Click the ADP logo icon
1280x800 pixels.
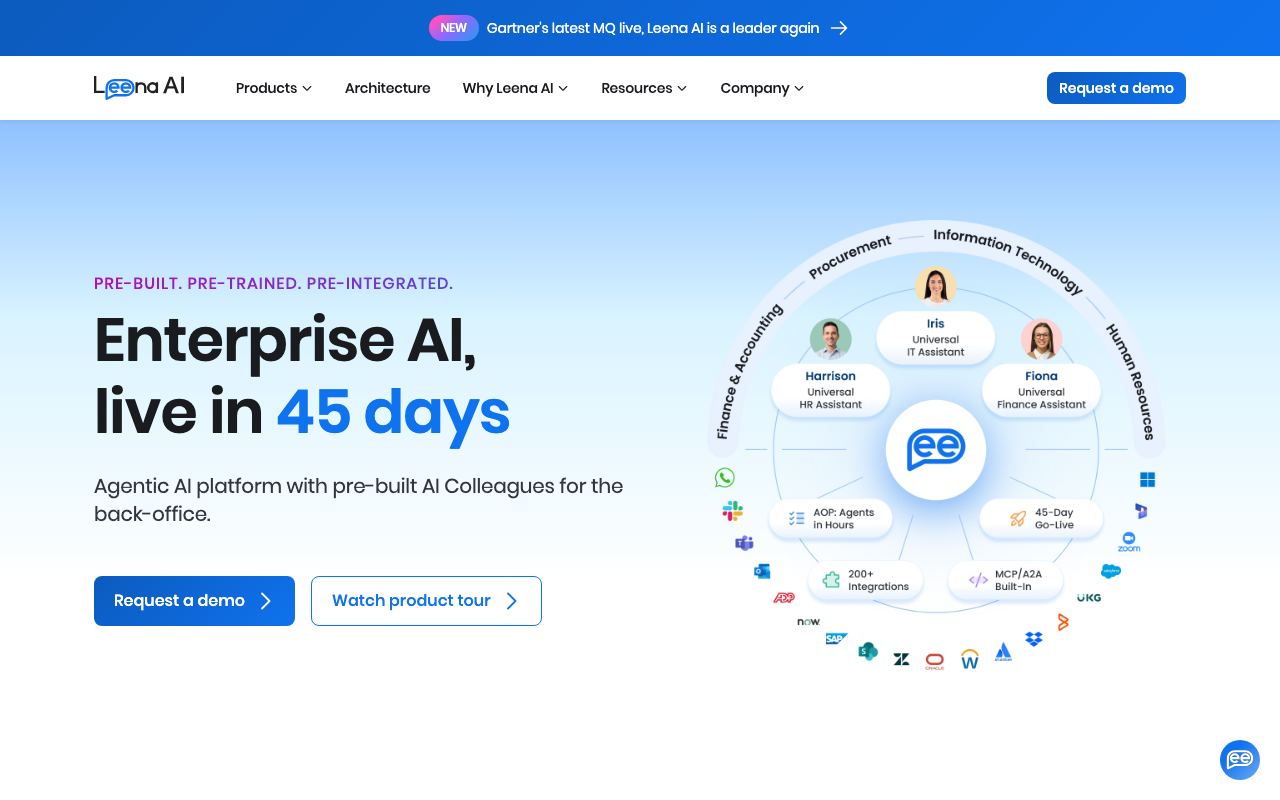[784, 598]
